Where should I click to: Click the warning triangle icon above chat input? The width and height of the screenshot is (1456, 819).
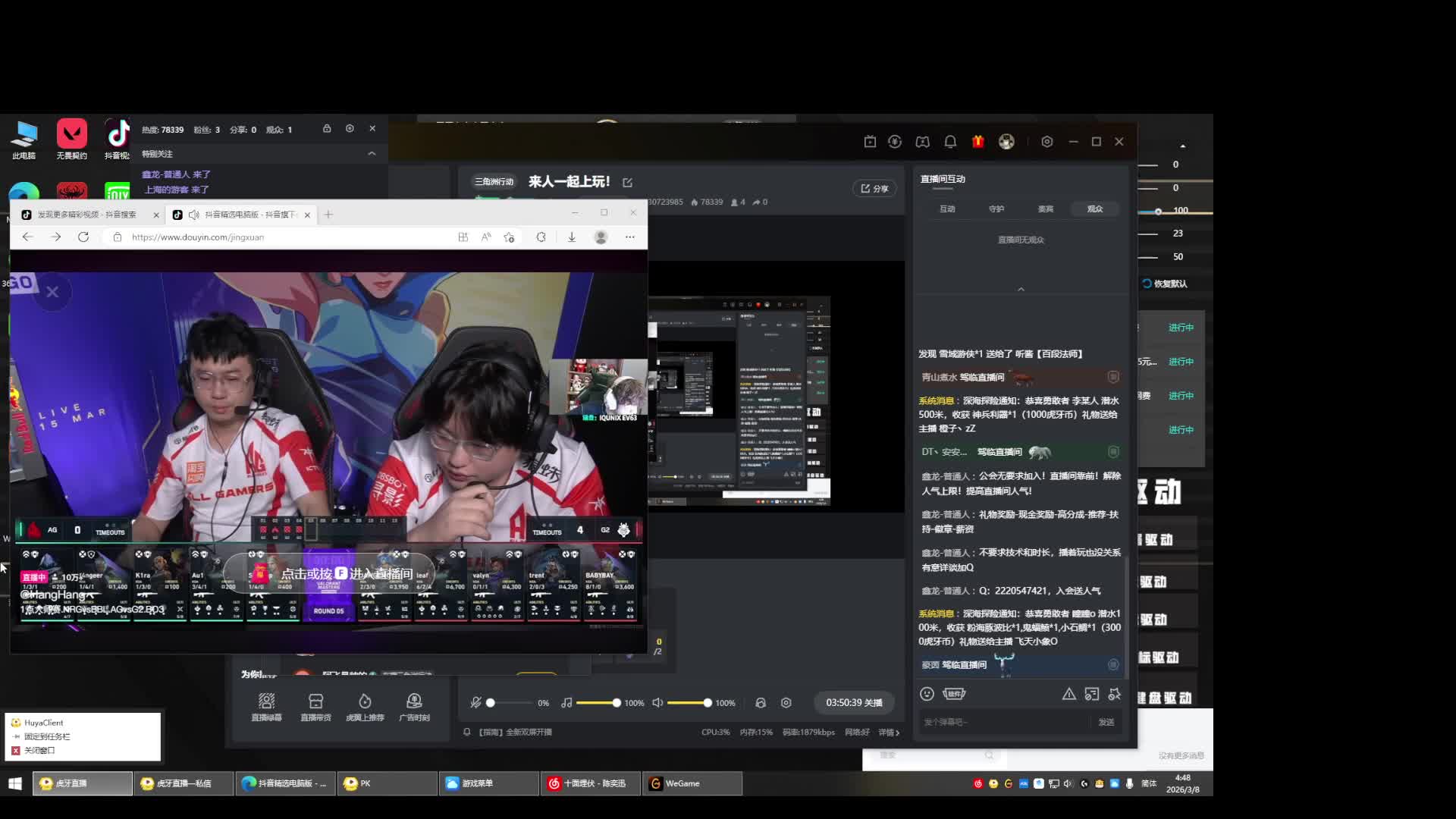pos(1068,694)
